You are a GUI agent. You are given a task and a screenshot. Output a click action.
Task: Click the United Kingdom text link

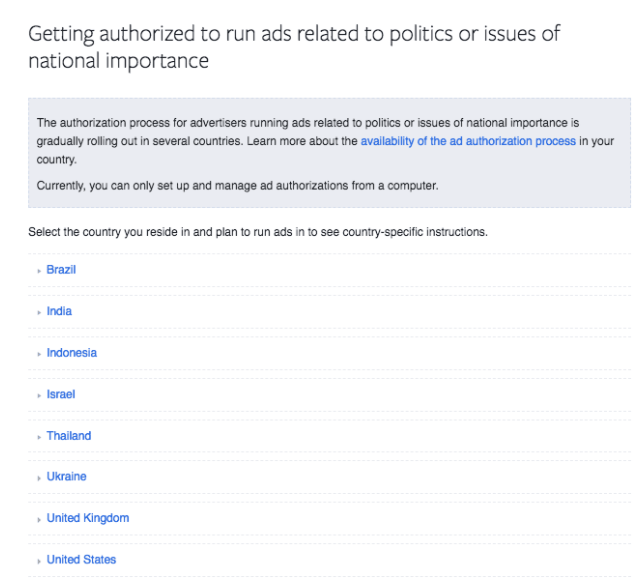pos(87,518)
